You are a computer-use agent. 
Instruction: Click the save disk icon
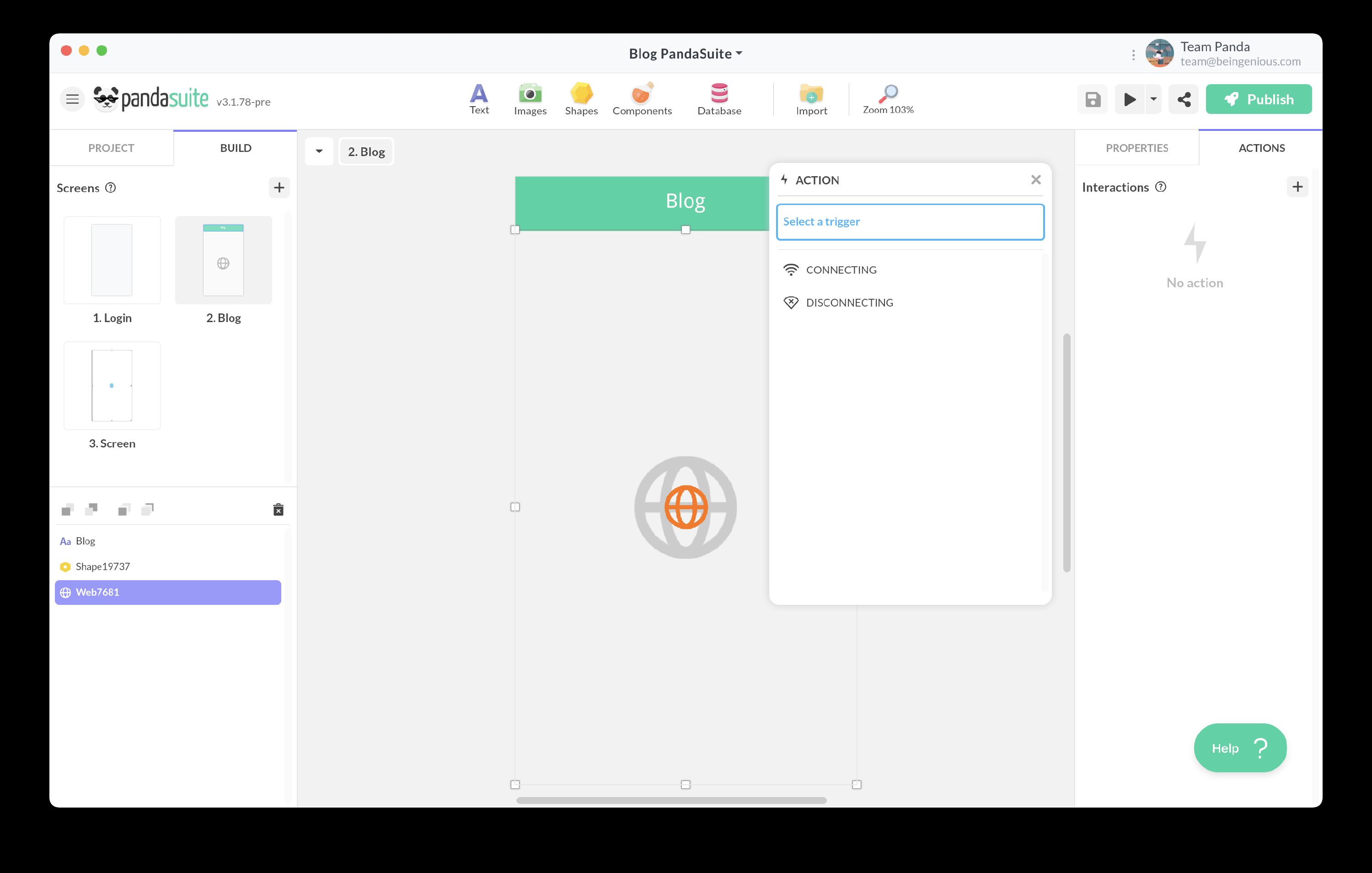click(x=1092, y=100)
